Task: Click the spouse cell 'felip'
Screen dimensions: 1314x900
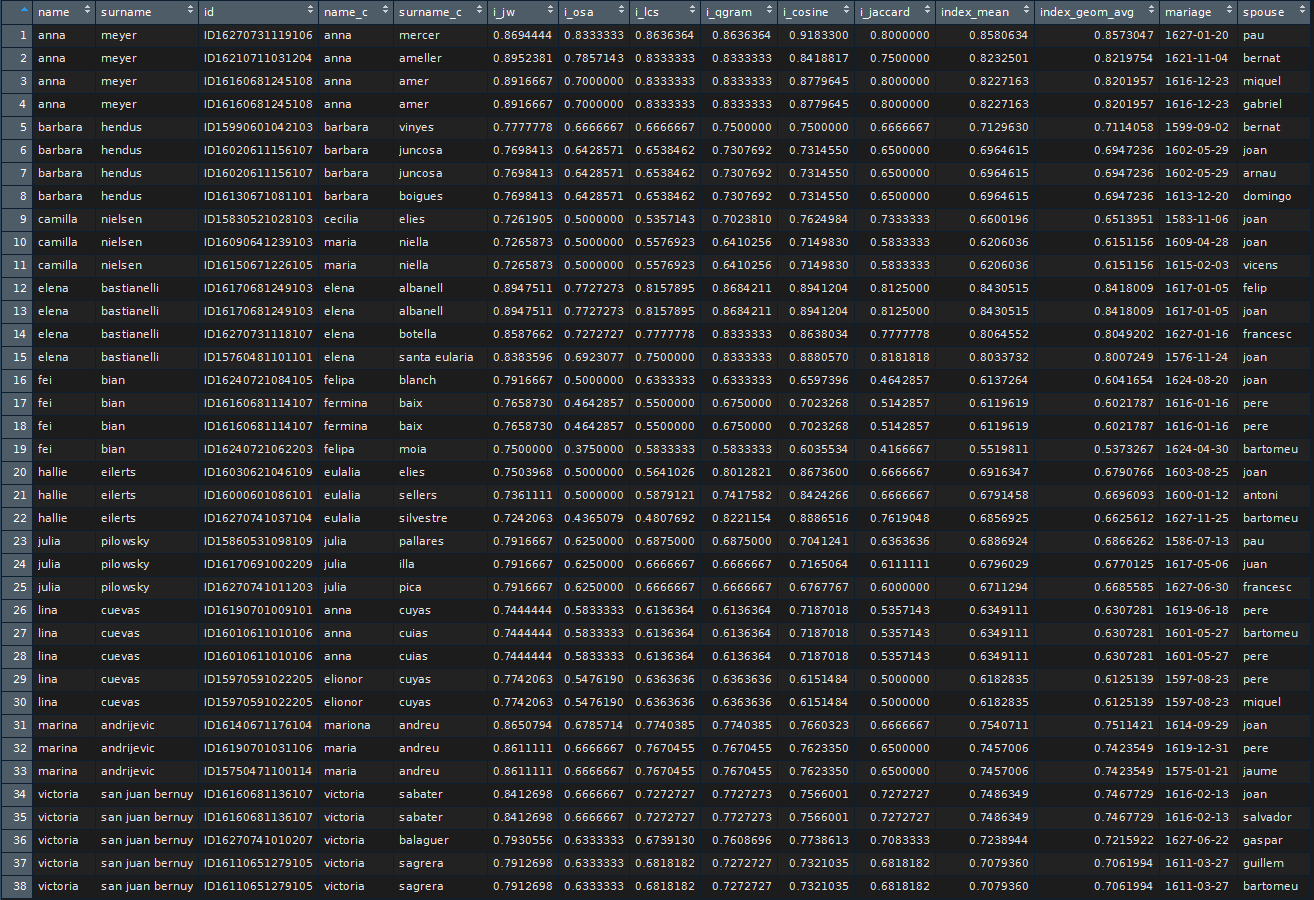Action: (x=1255, y=288)
